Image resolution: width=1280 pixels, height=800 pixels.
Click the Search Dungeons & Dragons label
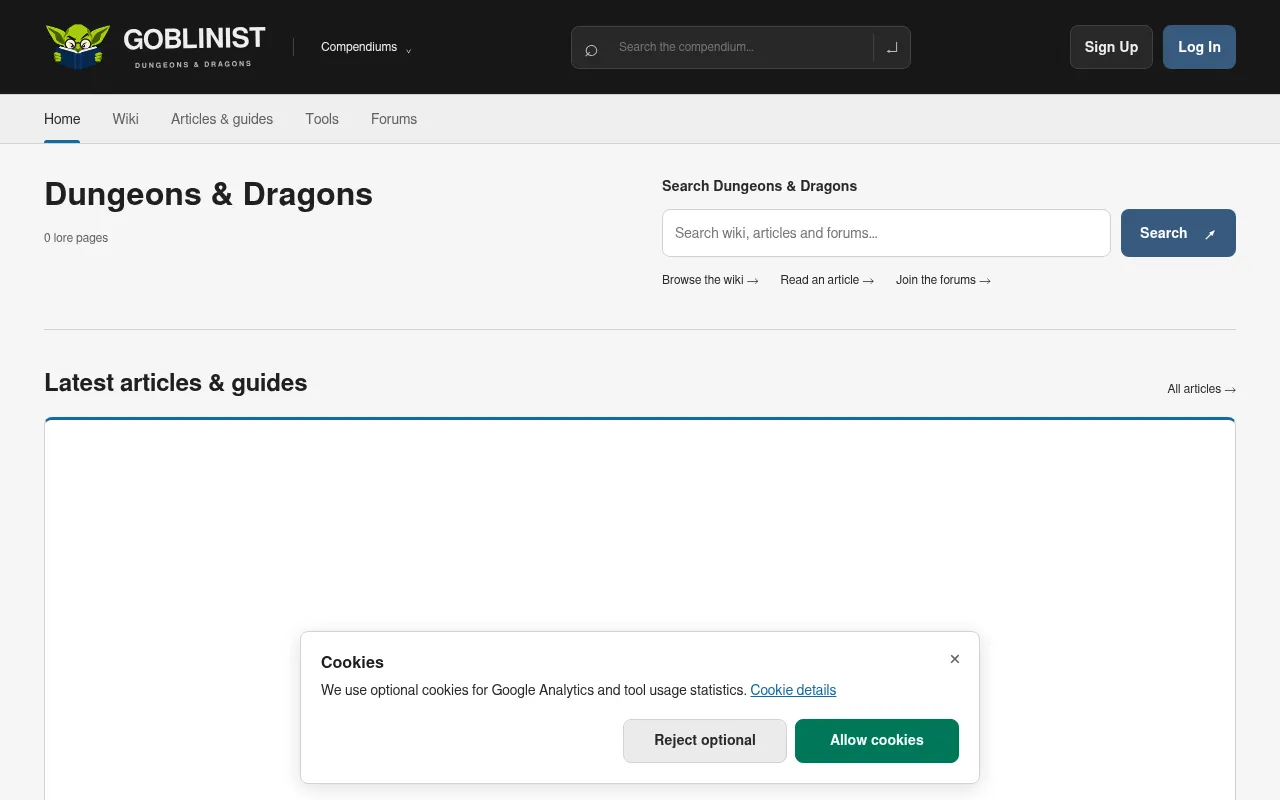(759, 186)
